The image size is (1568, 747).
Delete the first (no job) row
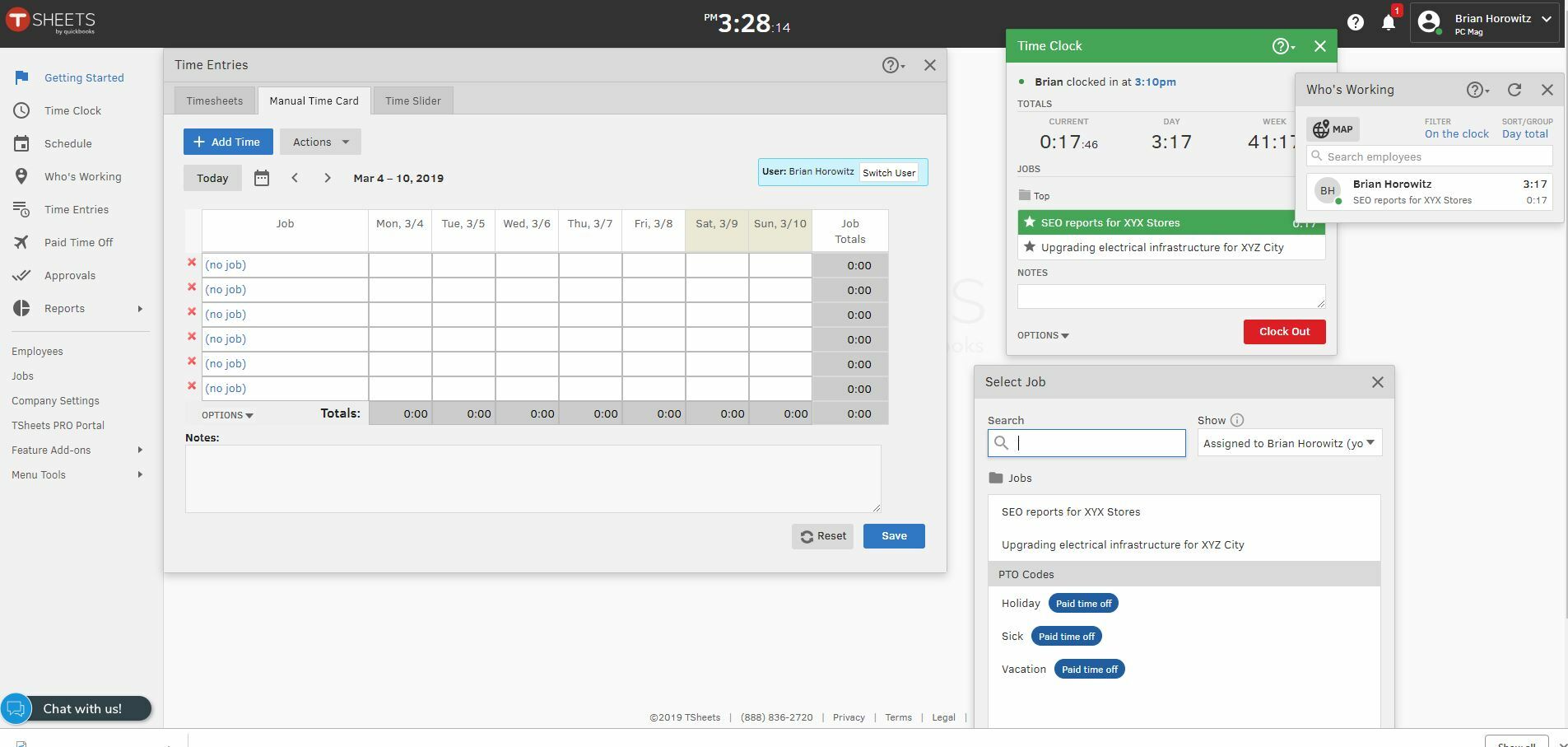tap(192, 263)
